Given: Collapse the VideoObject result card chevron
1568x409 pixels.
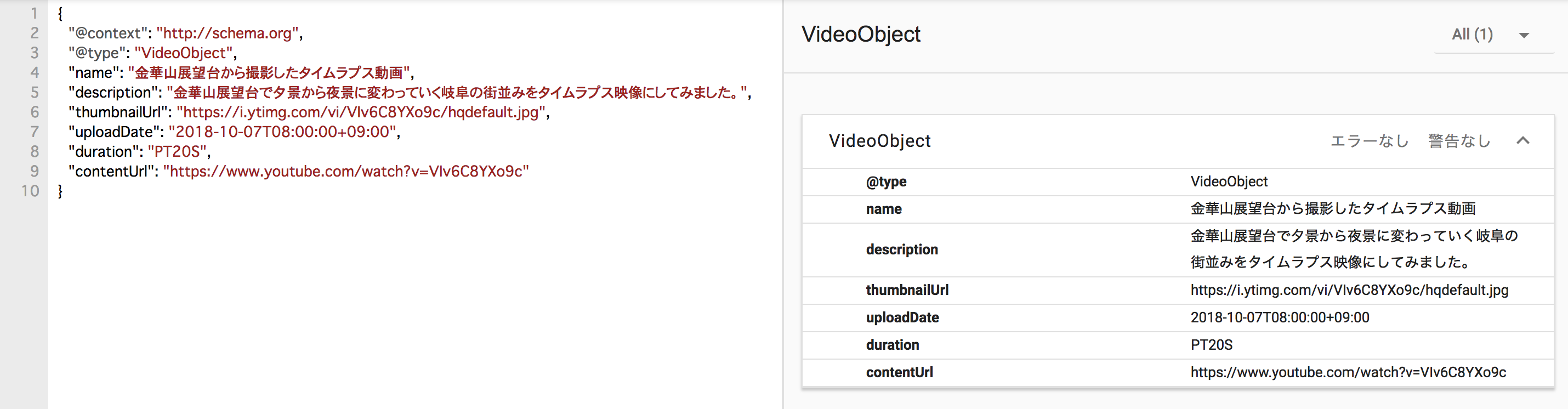Looking at the screenshot, I should (x=1522, y=140).
